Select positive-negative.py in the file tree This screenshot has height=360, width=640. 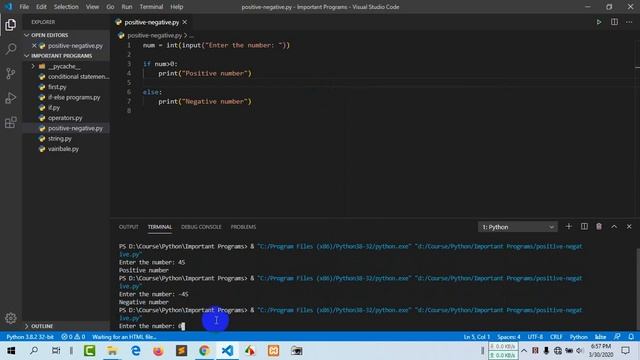(x=66, y=128)
